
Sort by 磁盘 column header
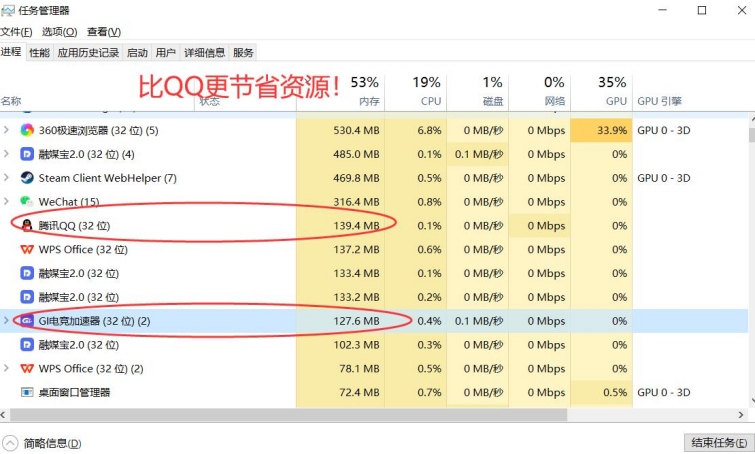coord(477,91)
